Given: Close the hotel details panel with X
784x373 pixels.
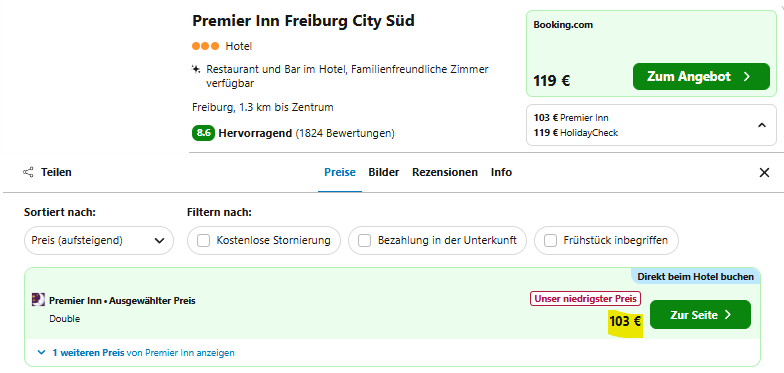Looking at the screenshot, I should [x=764, y=172].
